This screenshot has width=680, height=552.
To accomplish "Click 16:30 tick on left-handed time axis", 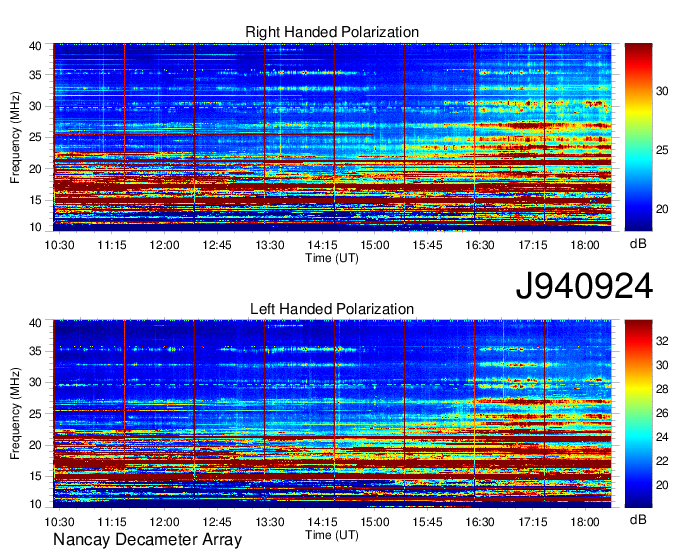I will coord(480,522).
